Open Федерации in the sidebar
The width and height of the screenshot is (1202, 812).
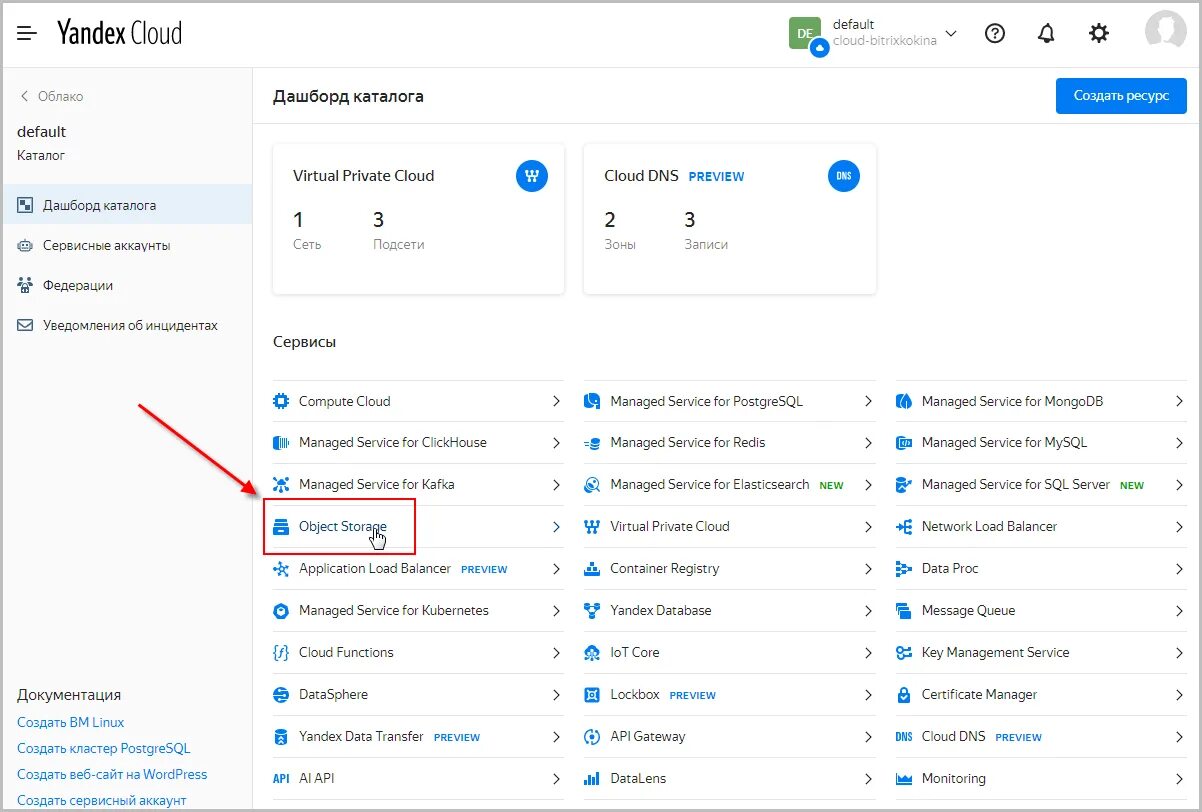point(126,285)
